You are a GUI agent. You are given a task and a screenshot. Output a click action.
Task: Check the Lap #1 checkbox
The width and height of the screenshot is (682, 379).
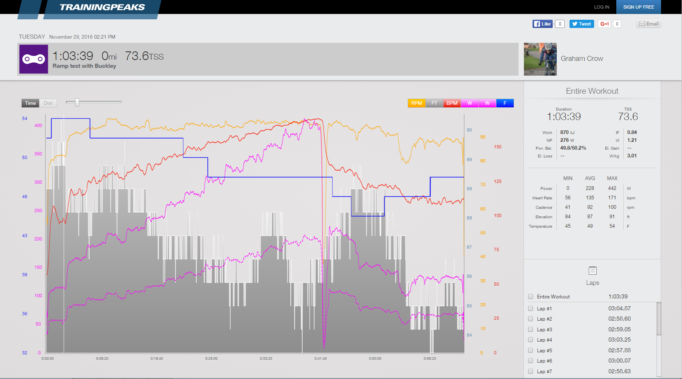pos(531,308)
